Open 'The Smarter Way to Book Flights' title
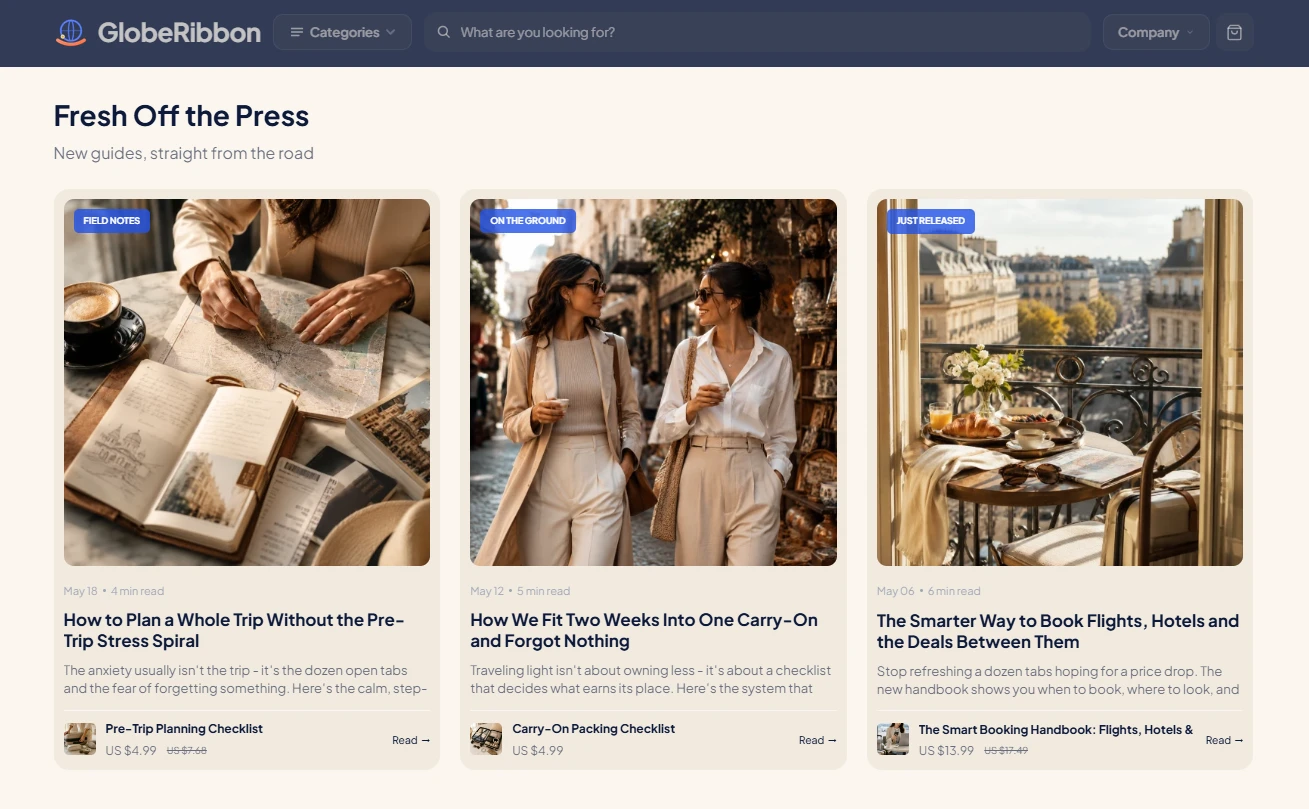 tap(1058, 631)
